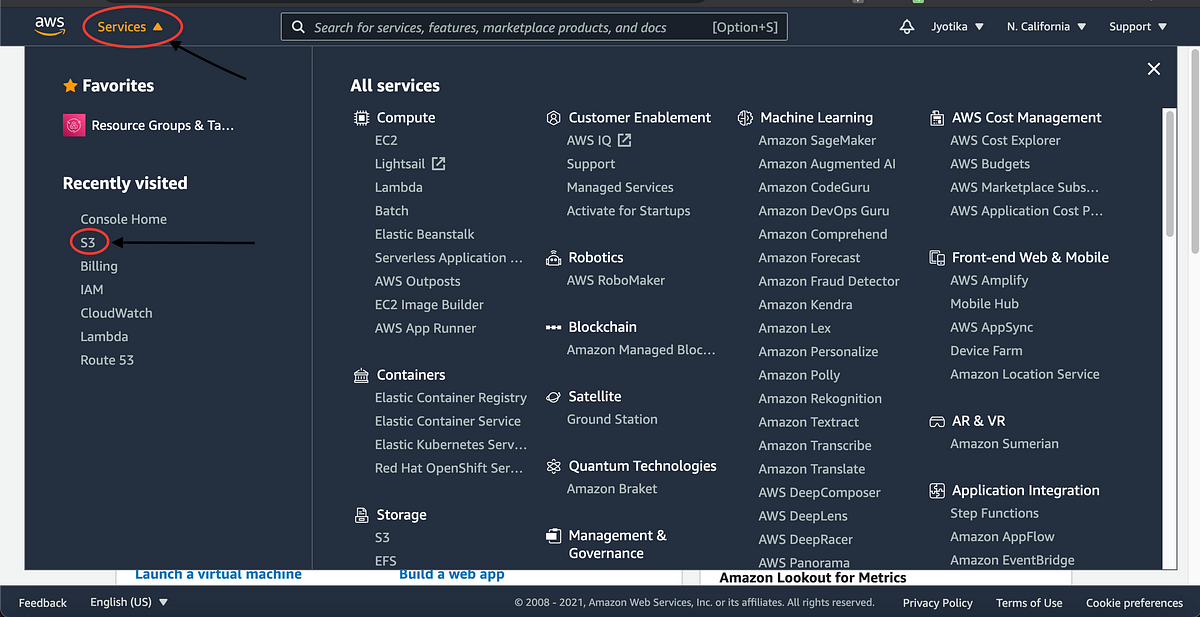Open the notifications bell icon
This screenshot has height=617, width=1200.
click(x=906, y=26)
